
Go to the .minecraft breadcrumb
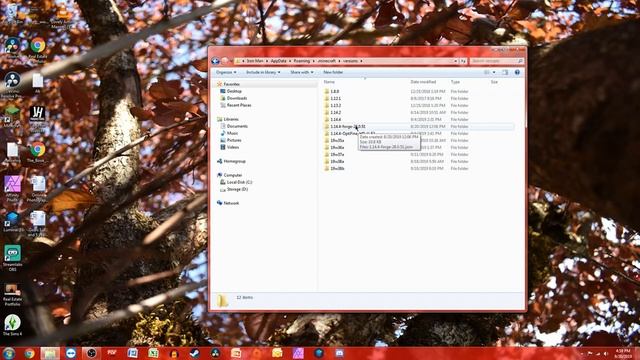pyautogui.click(x=327, y=61)
